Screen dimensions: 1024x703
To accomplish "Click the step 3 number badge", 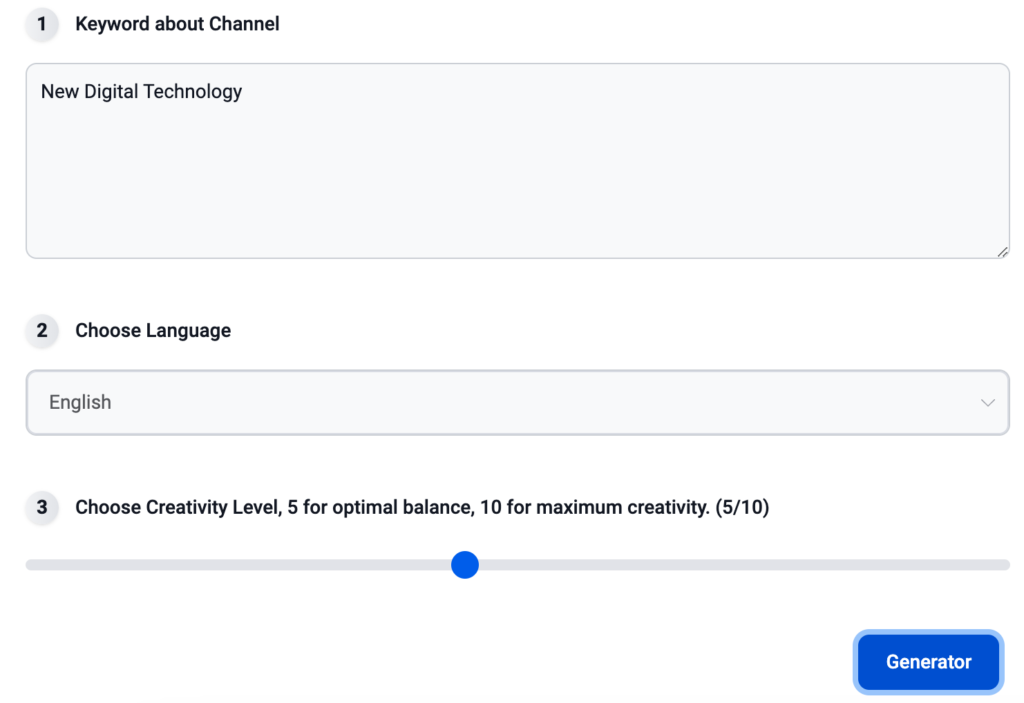I will [x=41, y=507].
